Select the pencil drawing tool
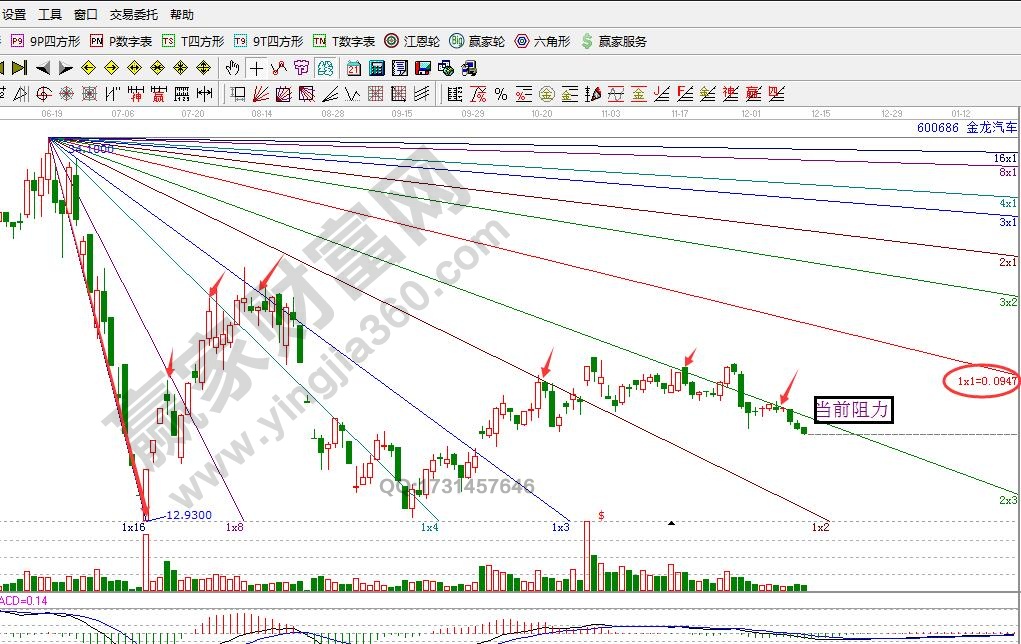The height and width of the screenshot is (644, 1021). (x=593, y=94)
